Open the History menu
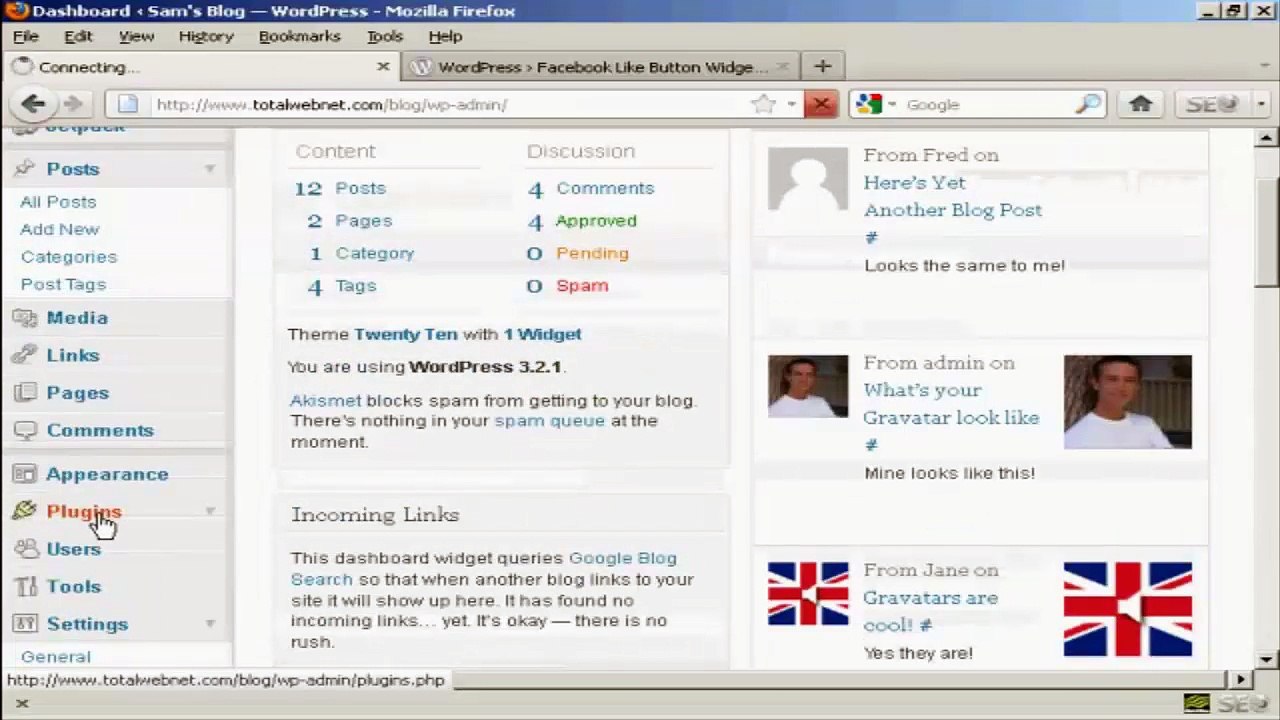Image resolution: width=1280 pixels, height=720 pixels. point(206,36)
